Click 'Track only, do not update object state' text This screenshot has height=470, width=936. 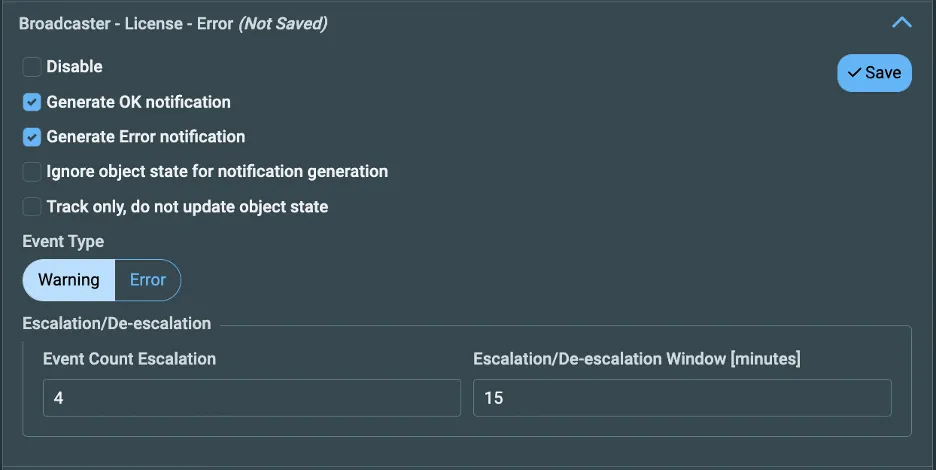click(x=187, y=207)
